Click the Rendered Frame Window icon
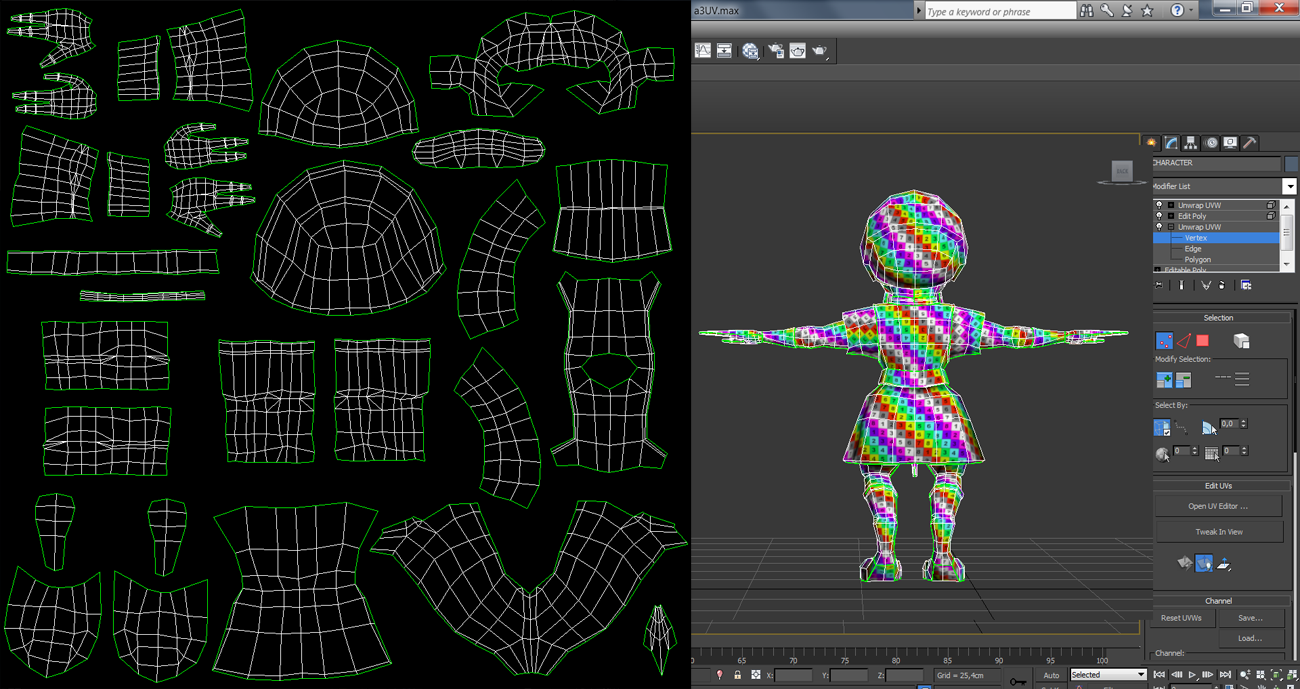The width and height of the screenshot is (1300, 689). 797,50
